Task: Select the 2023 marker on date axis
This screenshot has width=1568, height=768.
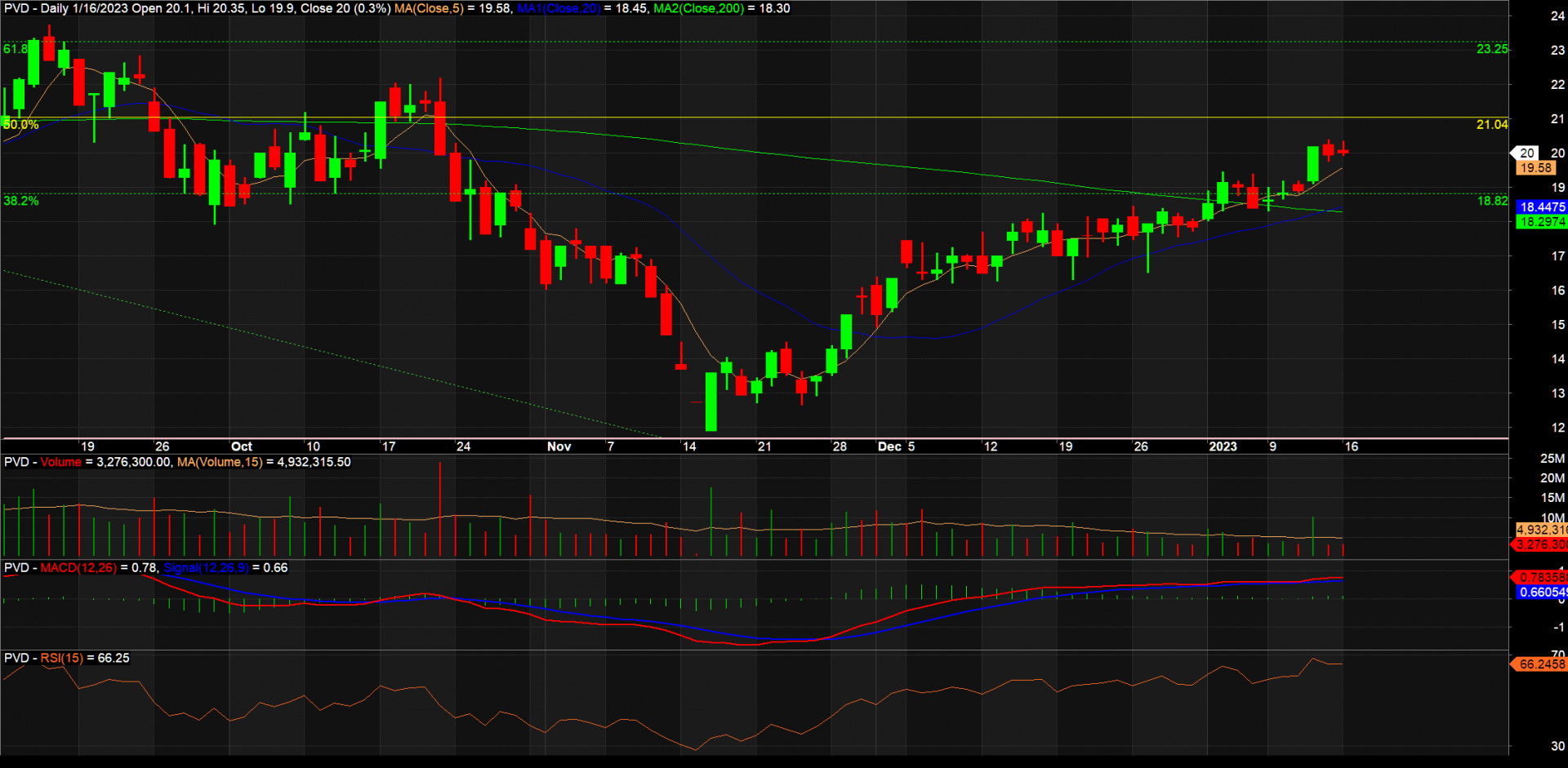Action: (x=1223, y=446)
